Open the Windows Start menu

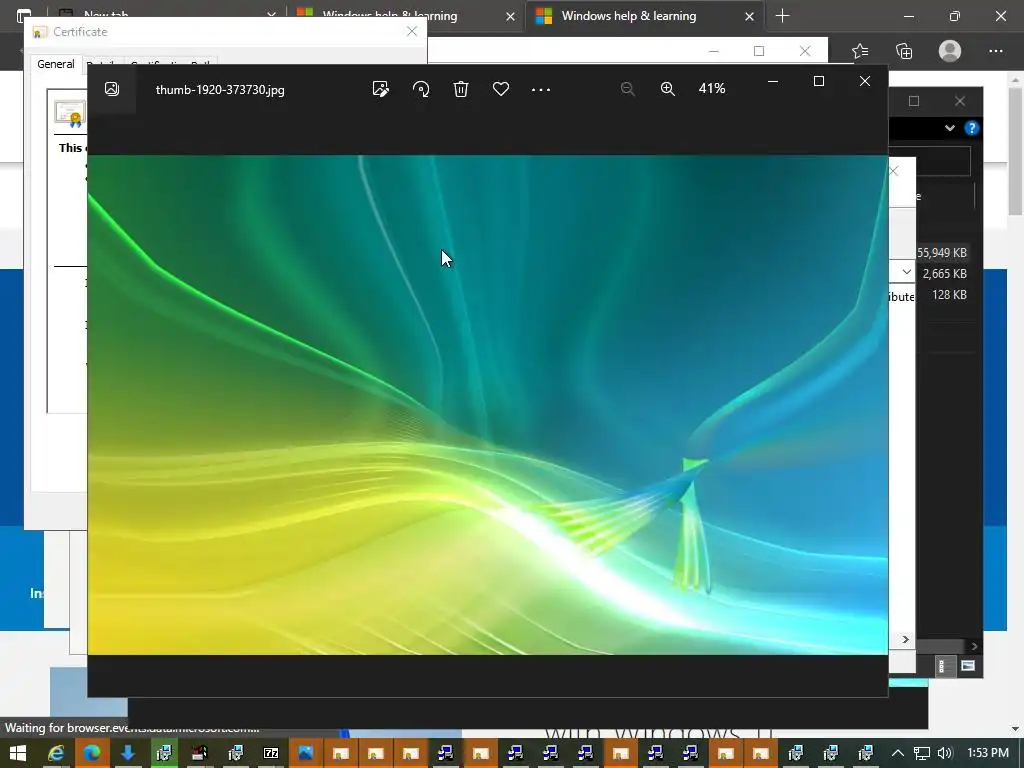pyautogui.click(x=18, y=753)
